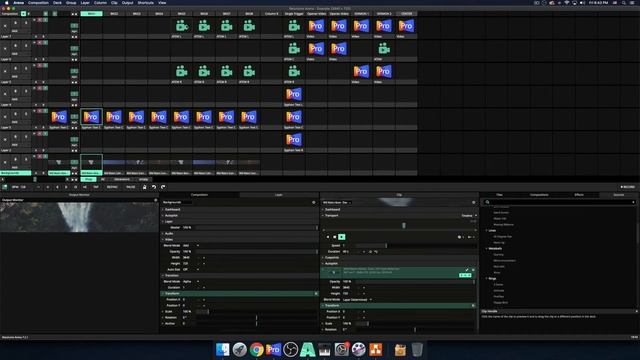The height and width of the screenshot is (360, 640).
Task: Toggle the S solo button on Layer 7
Action: click(26, 23)
